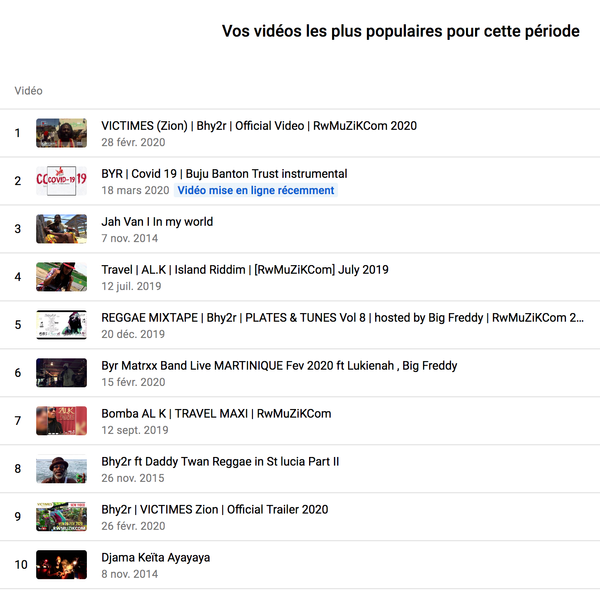Click the 'Travel | AL.K | Island Riddim' title
Viewport: 600px width, 590px height.
point(245,270)
